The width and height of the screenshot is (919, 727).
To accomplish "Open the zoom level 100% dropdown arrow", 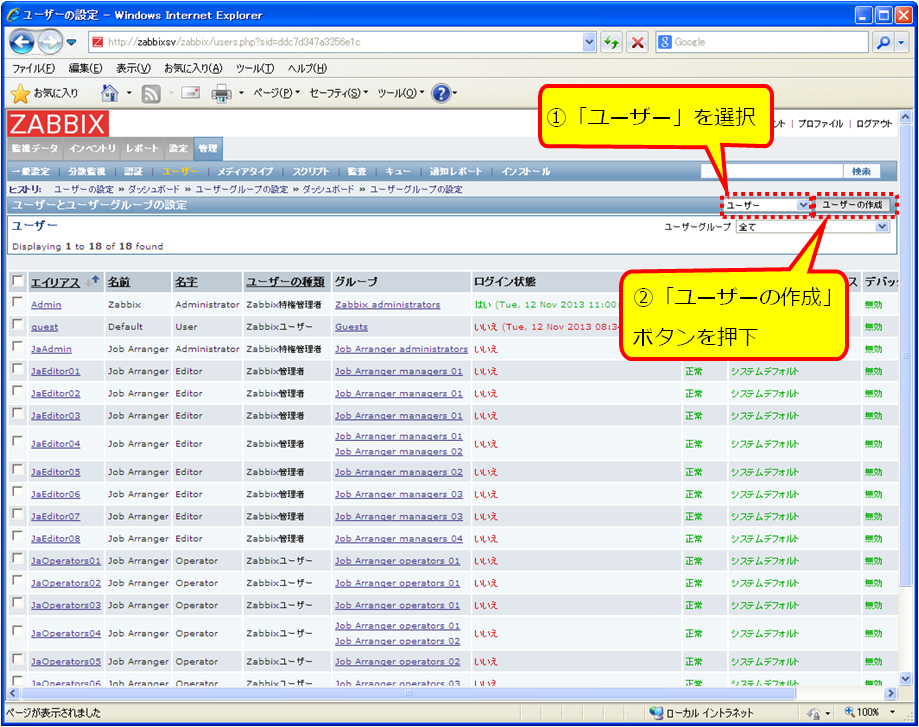I will (x=893, y=712).
